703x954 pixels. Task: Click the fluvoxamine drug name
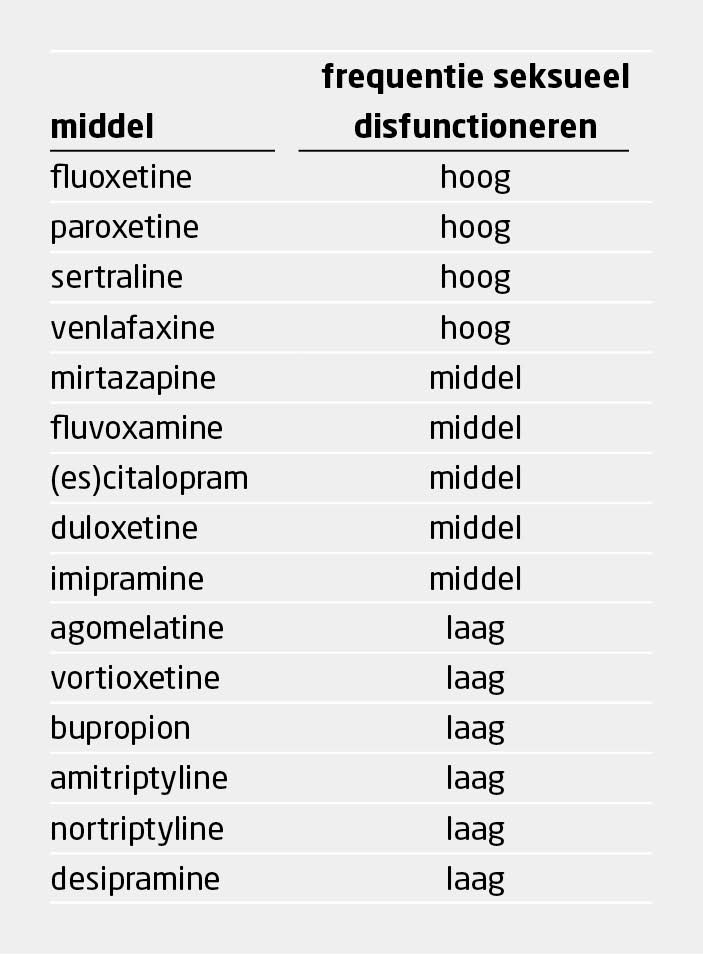pos(136,428)
